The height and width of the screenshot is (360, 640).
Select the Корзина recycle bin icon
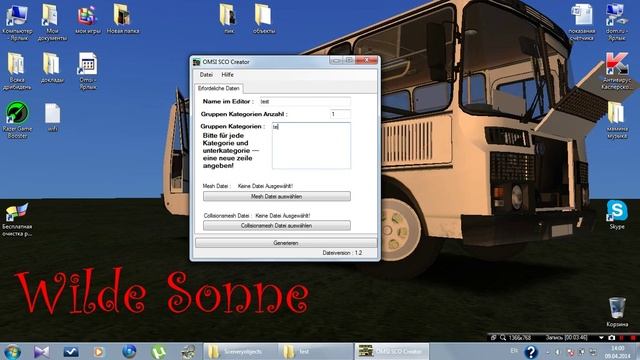point(617,312)
